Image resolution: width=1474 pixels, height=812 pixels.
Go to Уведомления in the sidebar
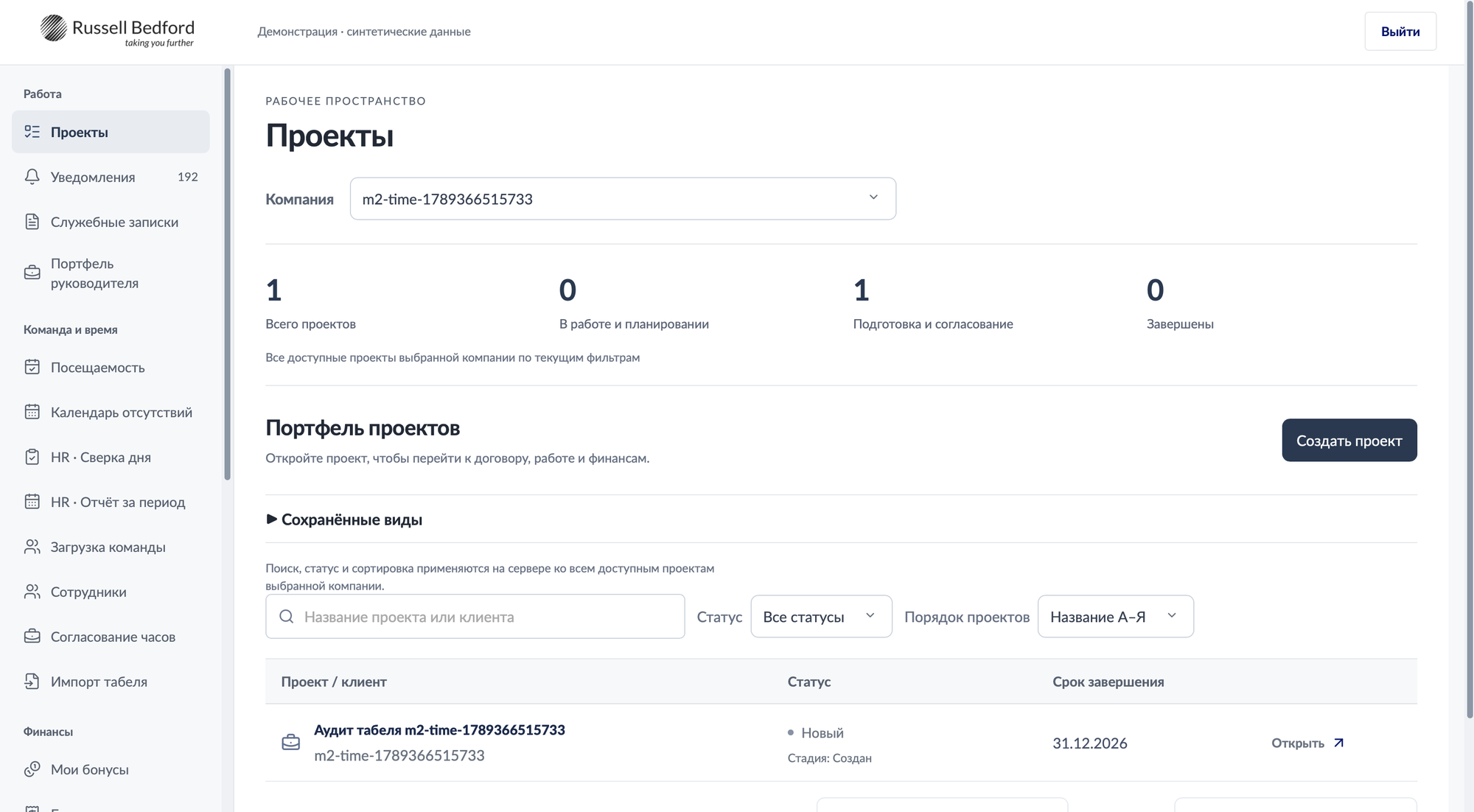click(111, 177)
